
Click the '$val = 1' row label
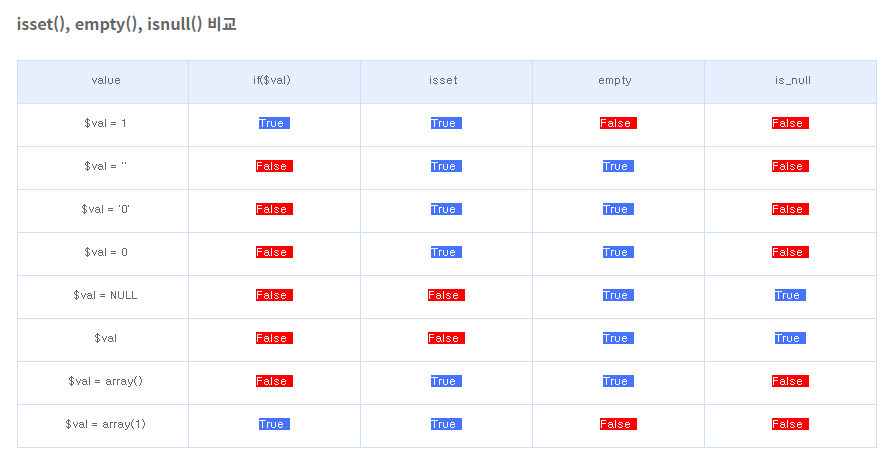click(x=105, y=123)
